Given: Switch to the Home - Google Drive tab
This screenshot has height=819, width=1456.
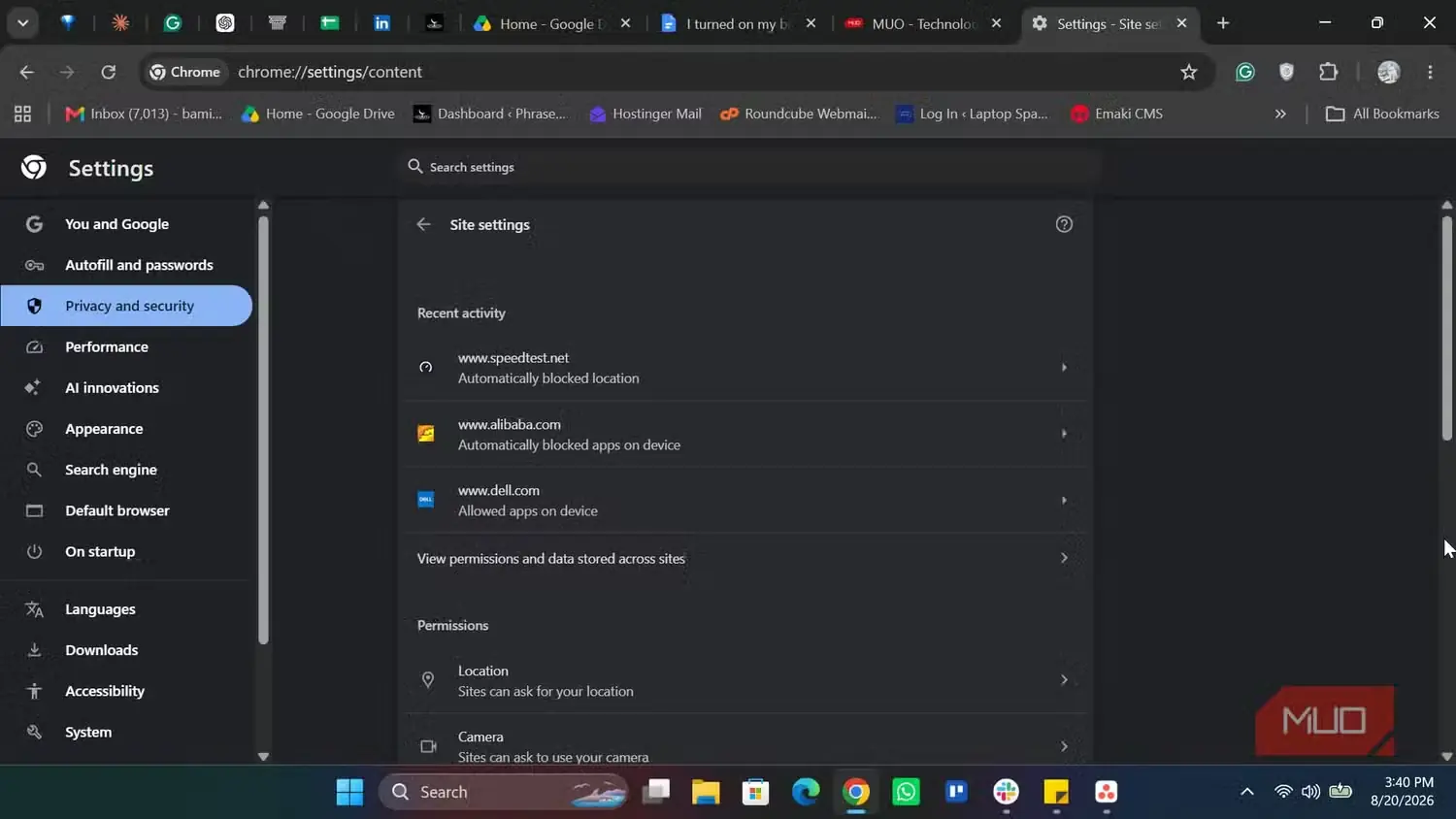Looking at the screenshot, I should [x=551, y=22].
